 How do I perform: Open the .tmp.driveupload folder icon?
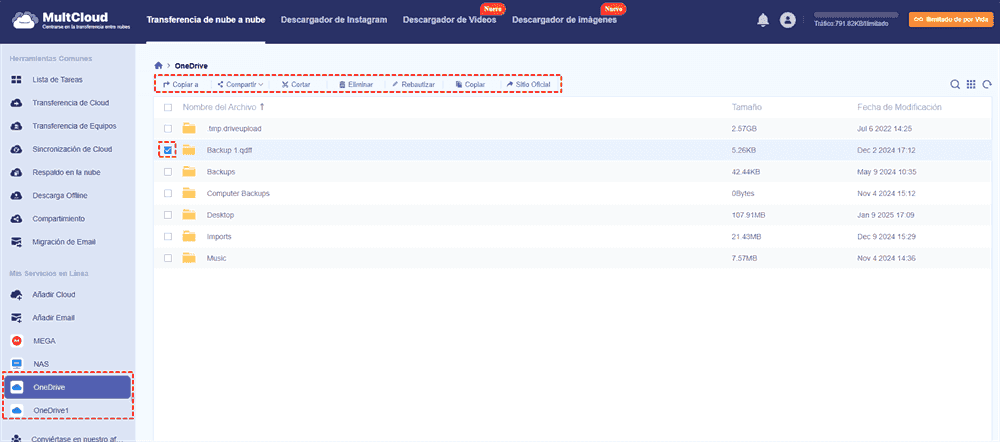pos(189,129)
